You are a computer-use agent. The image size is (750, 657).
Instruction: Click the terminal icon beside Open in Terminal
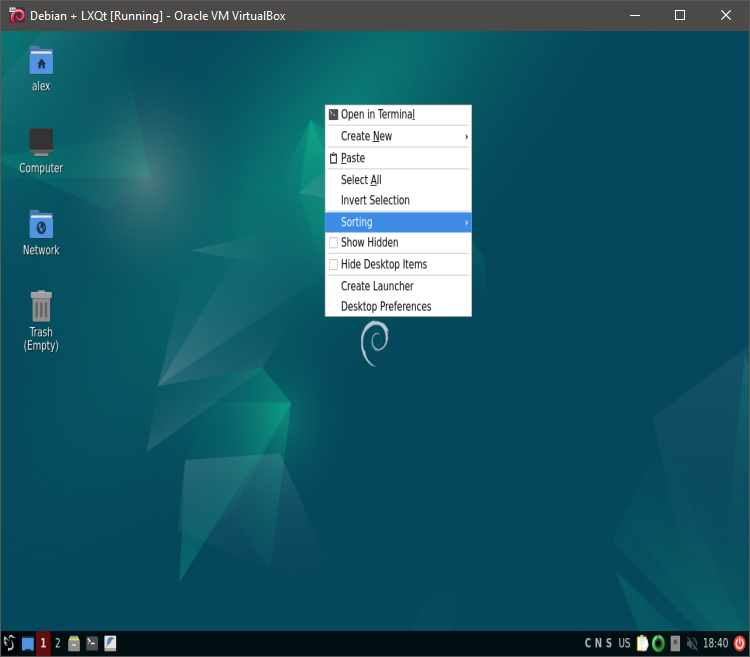point(333,114)
